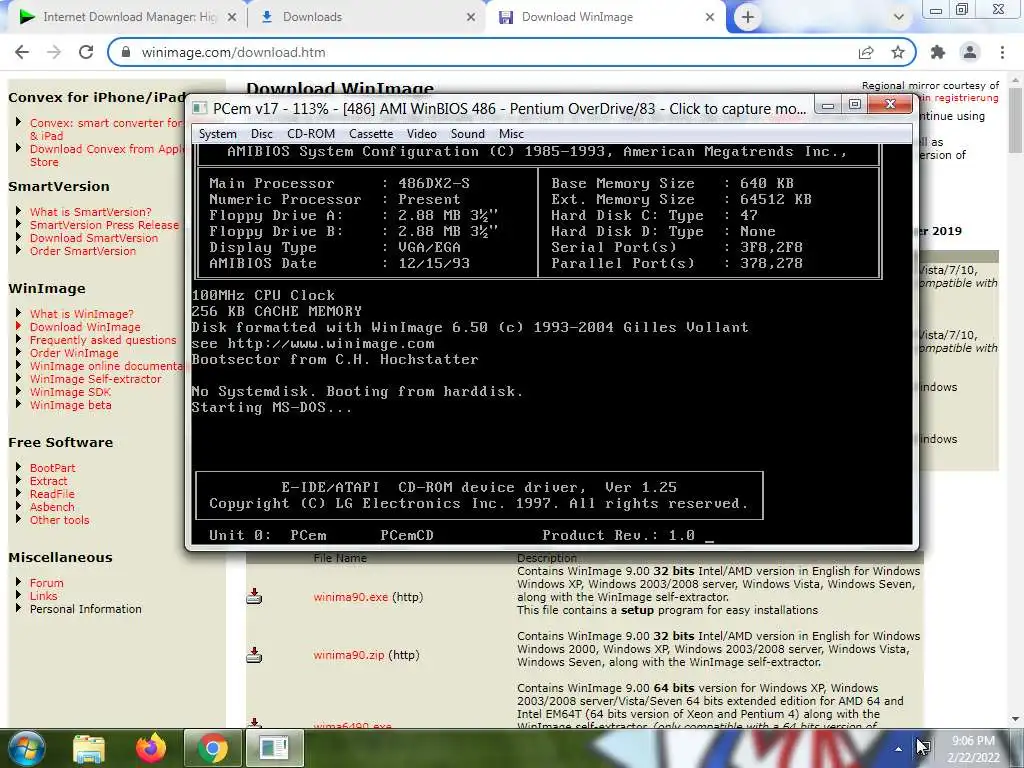Launch Firefox from the taskbar
Viewport: 1024px width, 768px height.
click(151, 748)
